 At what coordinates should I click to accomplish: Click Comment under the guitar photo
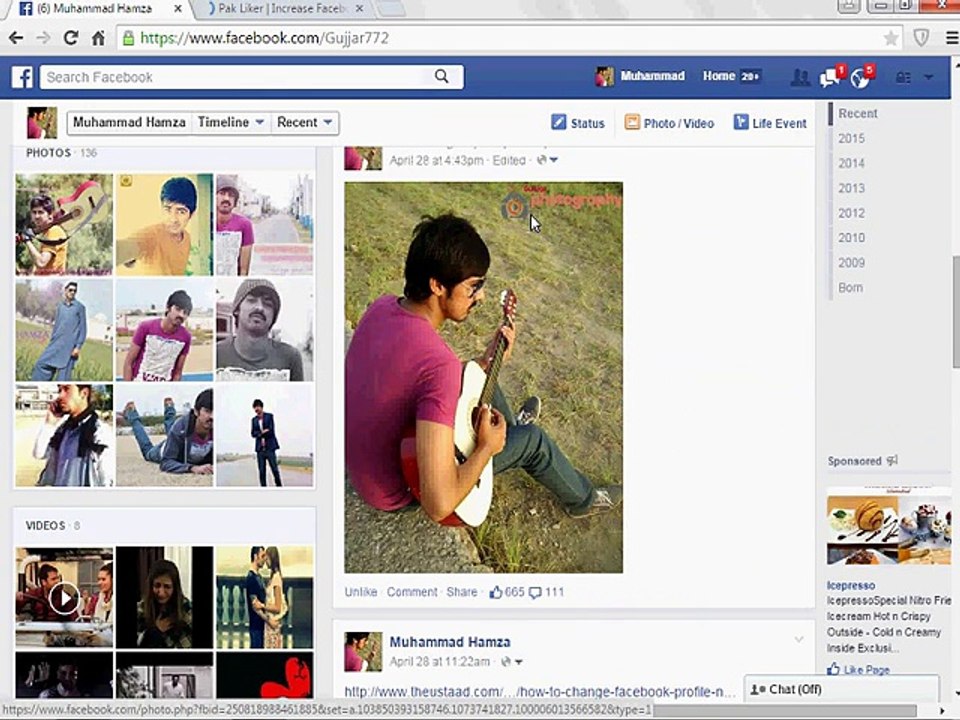coord(412,592)
